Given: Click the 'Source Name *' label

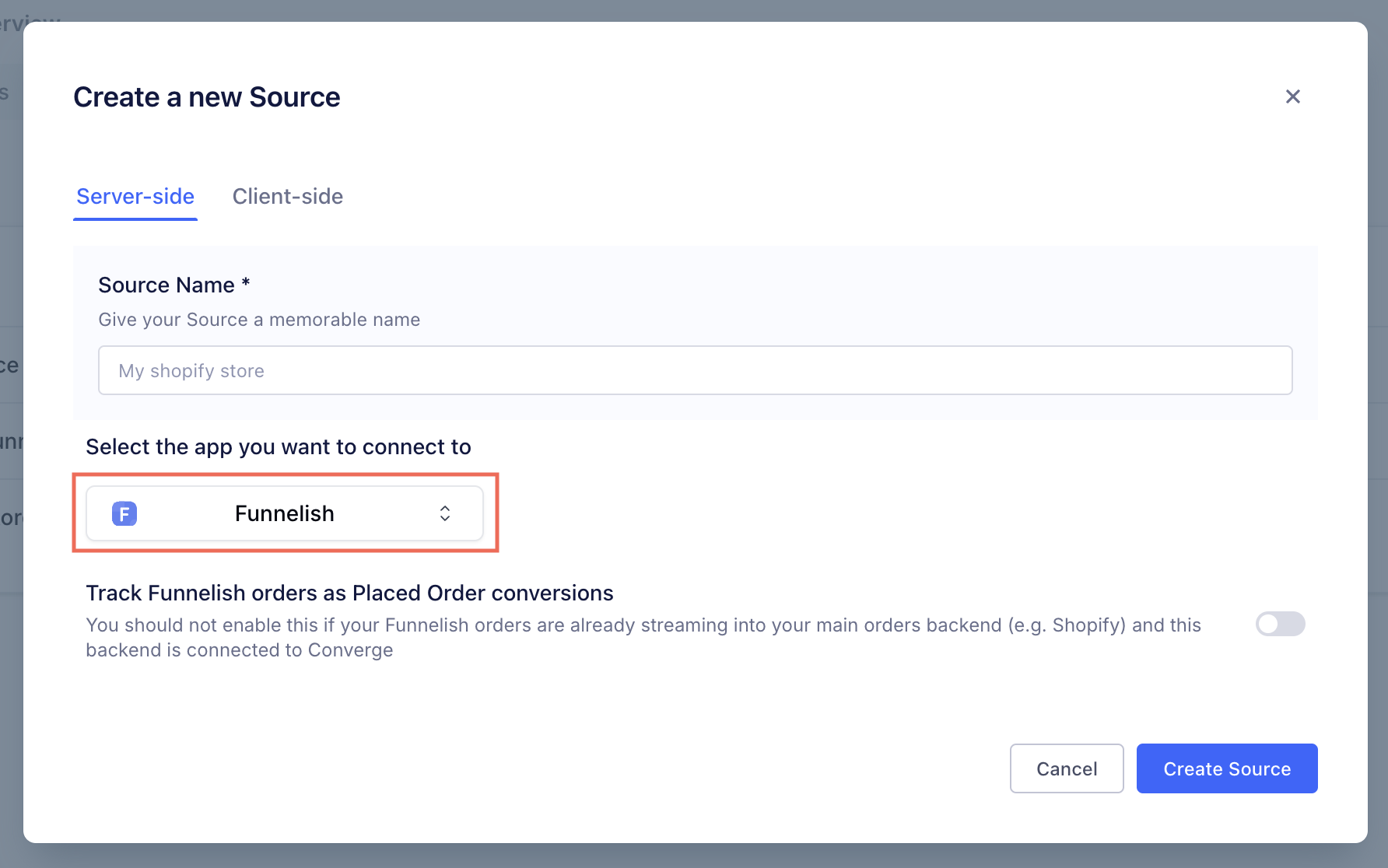Looking at the screenshot, I should pos(174,285).
